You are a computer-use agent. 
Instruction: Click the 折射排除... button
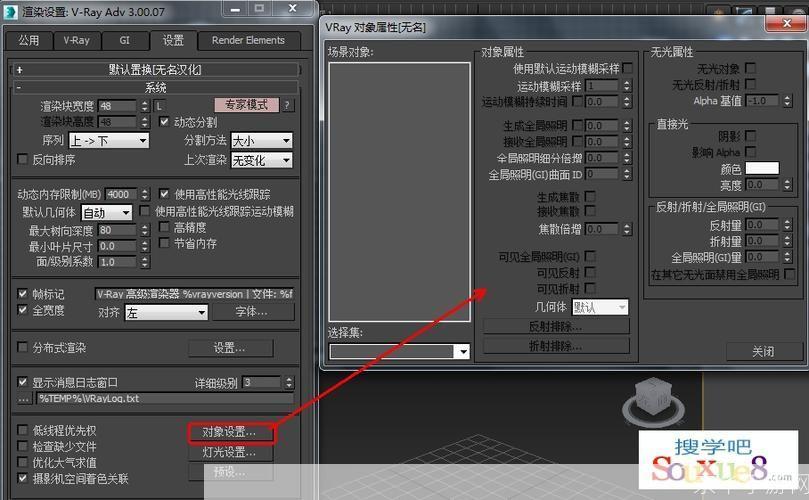point(556,346)
